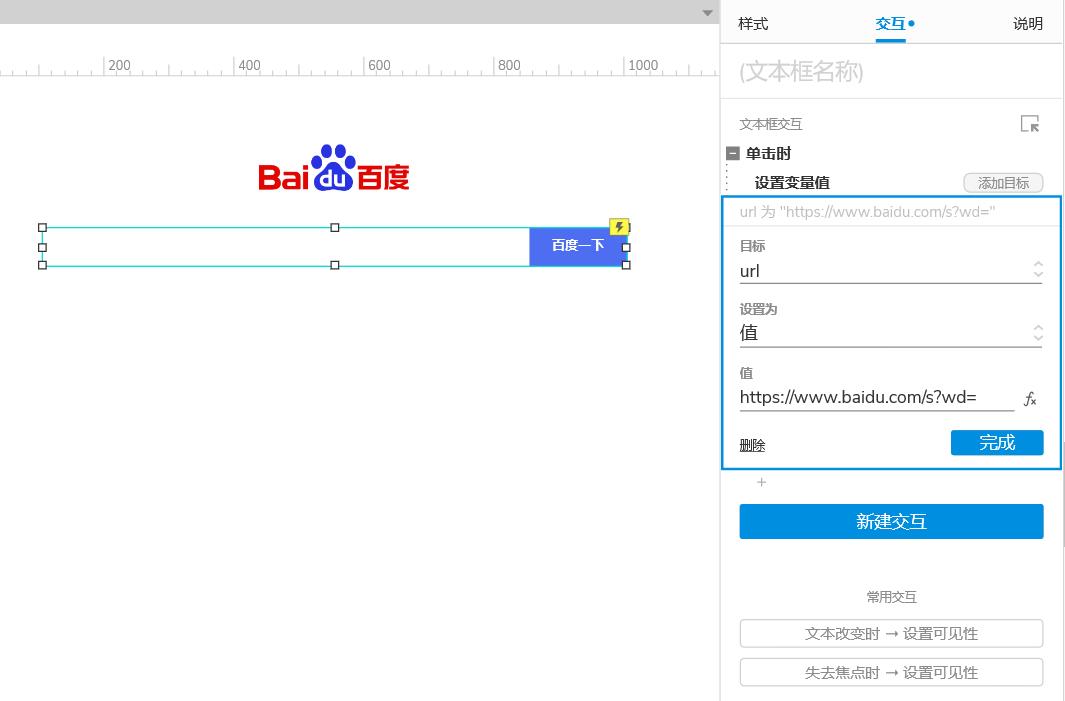
Task: Click the value field containing https://www.baidu.com/s?wd=
Action: [877, 398]
